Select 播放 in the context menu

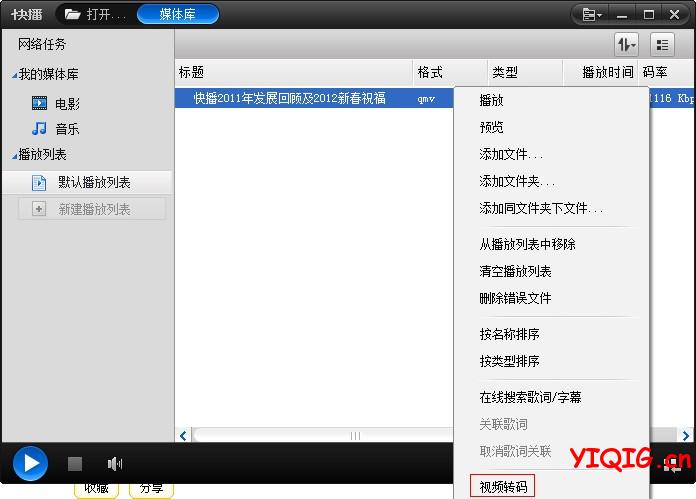tap(492, 100)
